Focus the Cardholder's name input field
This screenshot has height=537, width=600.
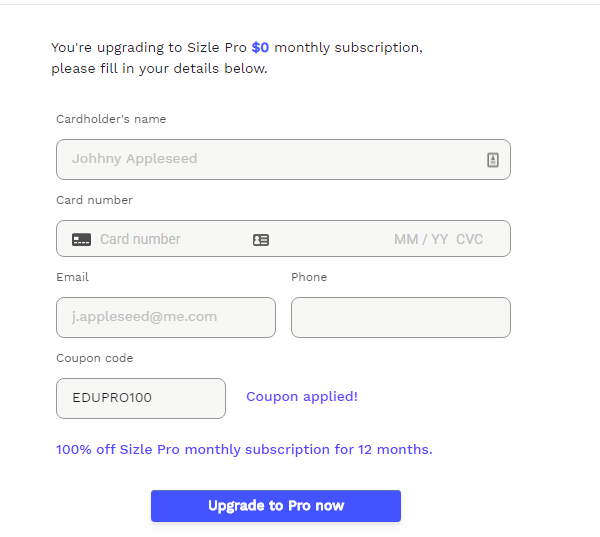tap(270, 160)
